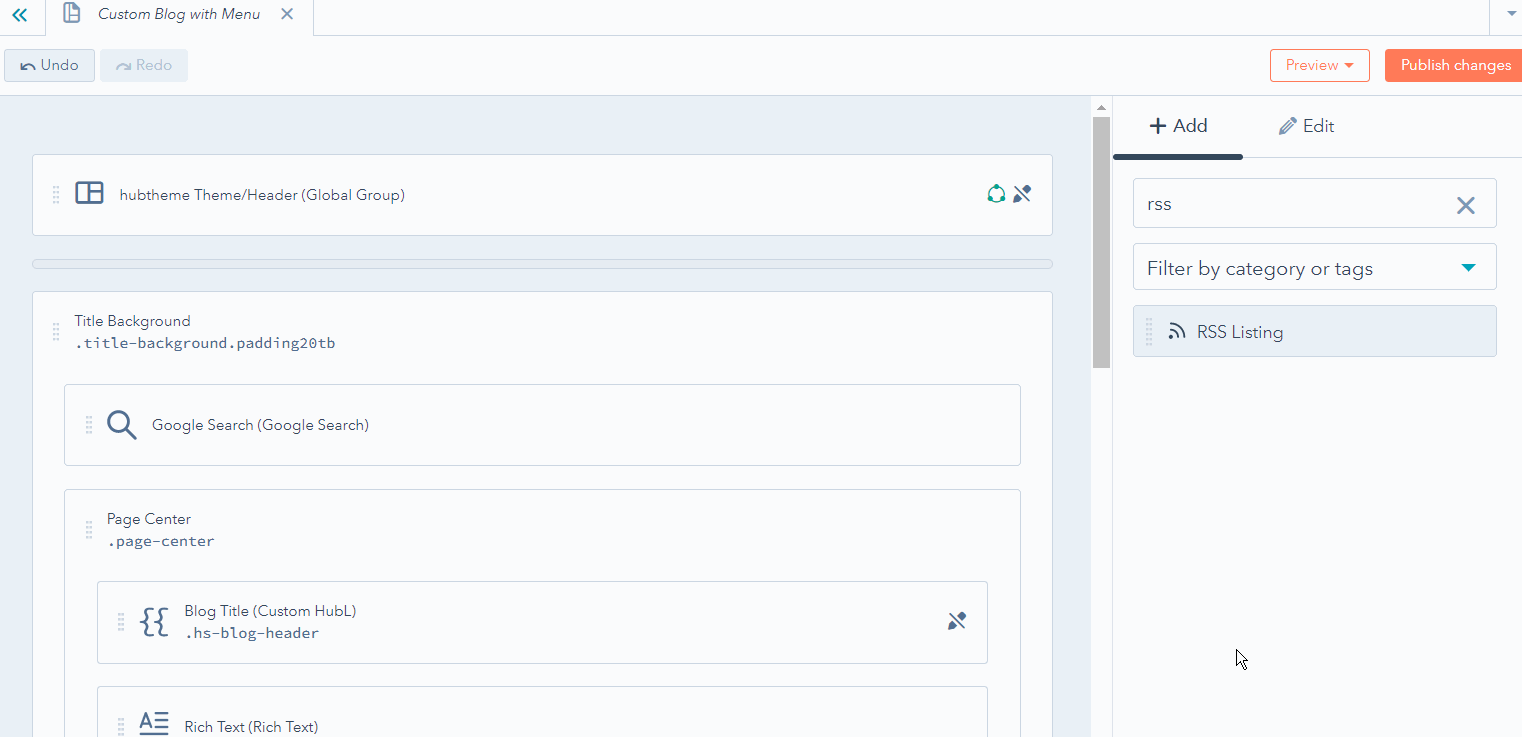Screen dimensions: 1522x737
Task: Switch to the Add tab
Action: (1178, 126)
